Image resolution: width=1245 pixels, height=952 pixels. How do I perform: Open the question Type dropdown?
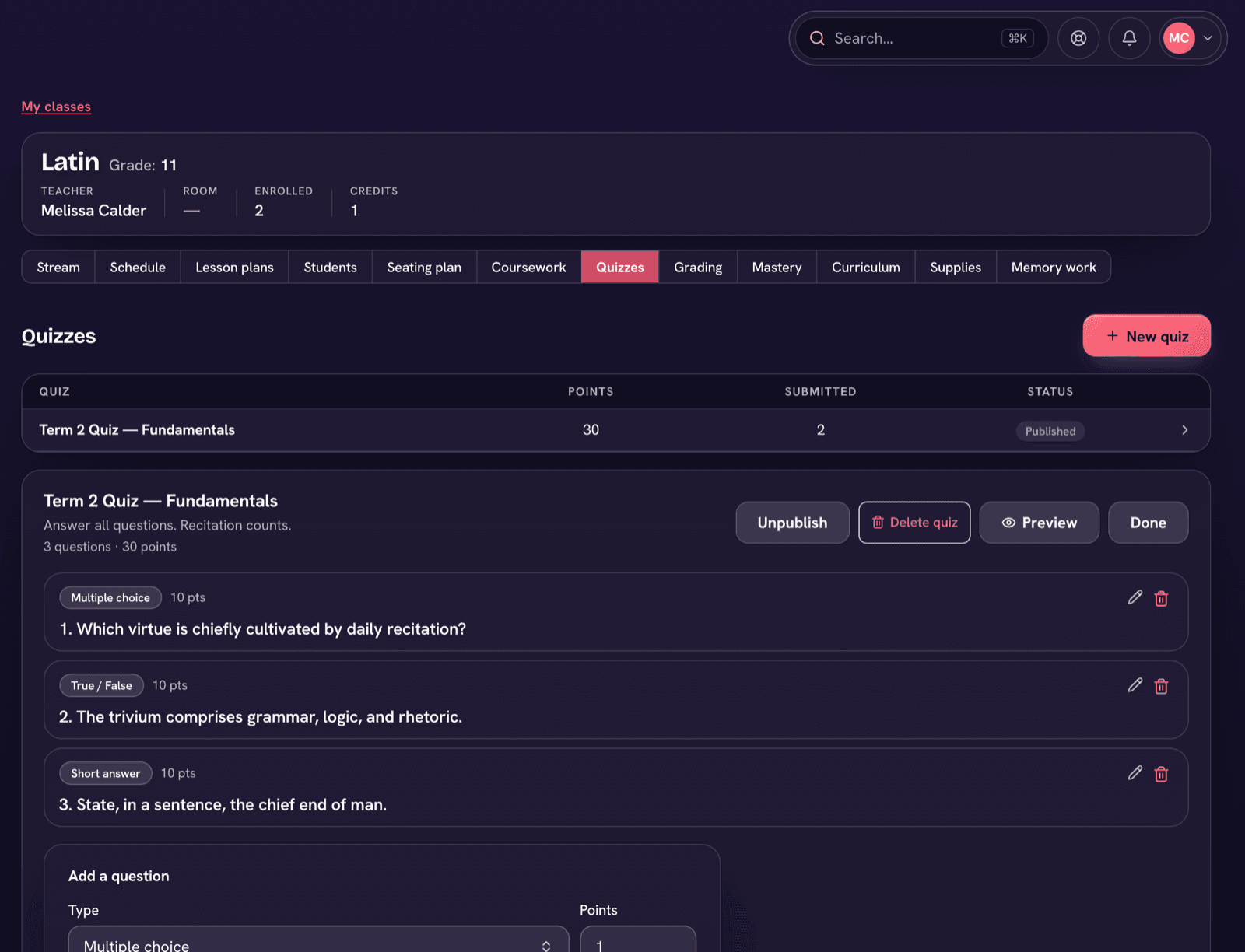(x=318, y=939)
